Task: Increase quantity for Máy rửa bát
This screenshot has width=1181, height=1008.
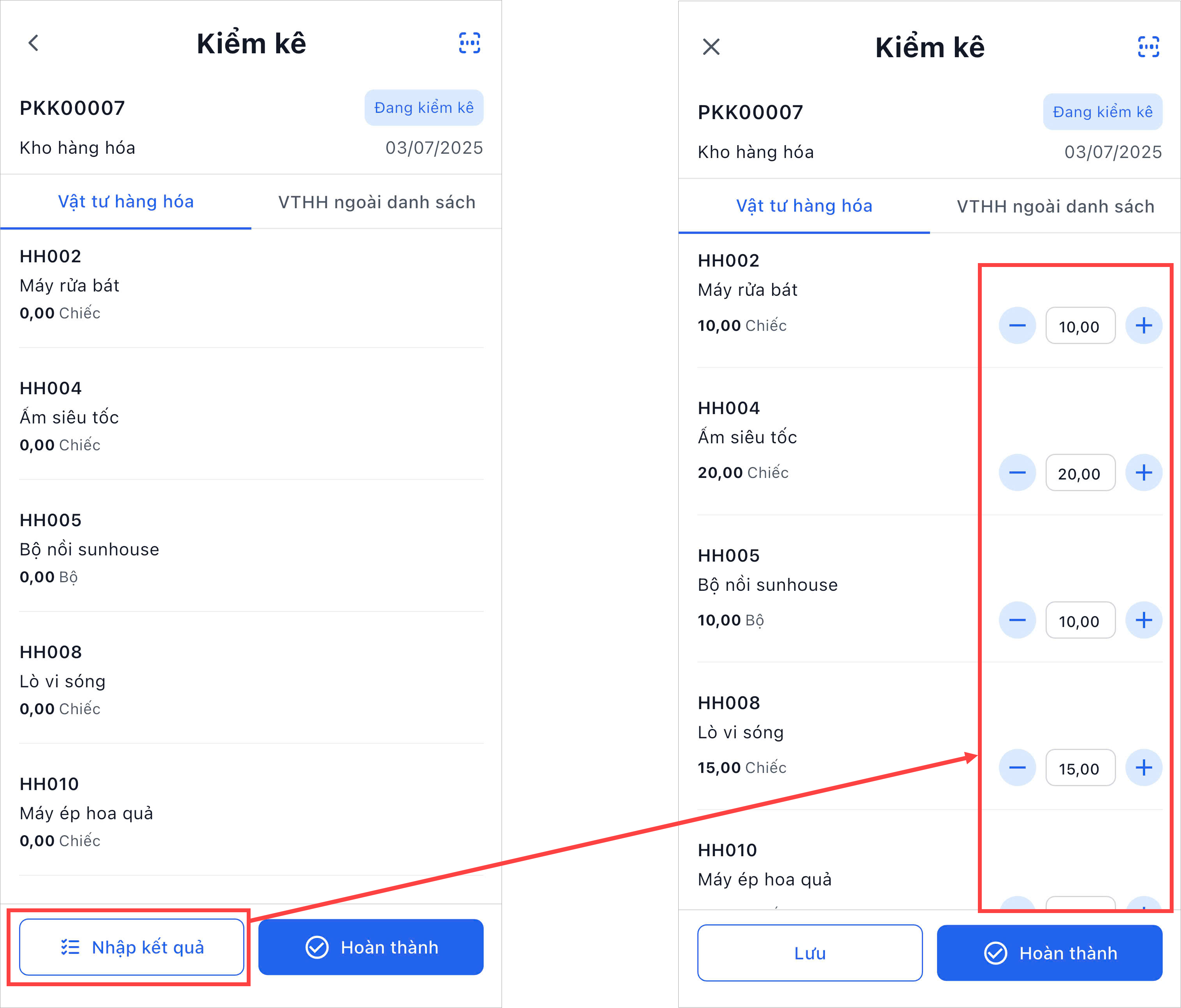Action: (1144, 325)
